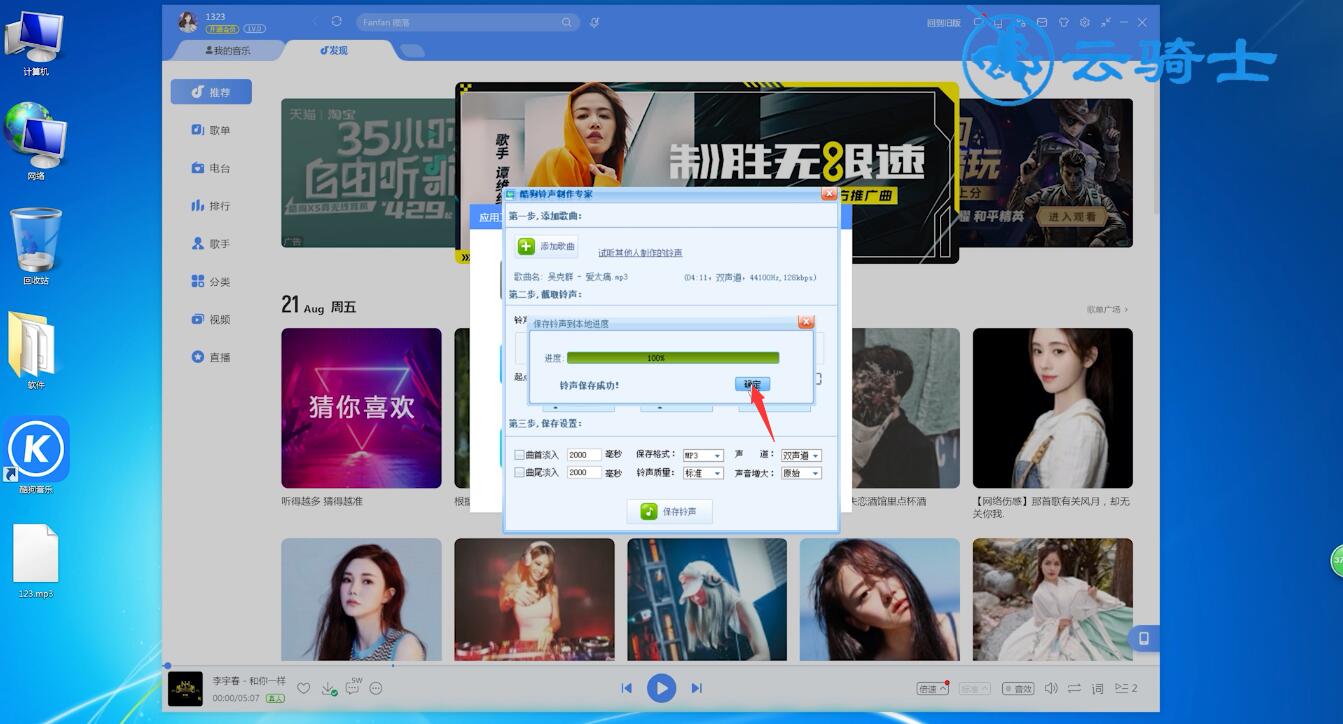Switch KuGou to mini mode icon
The image size is (1343, 724).
(x=1105, y=22)
